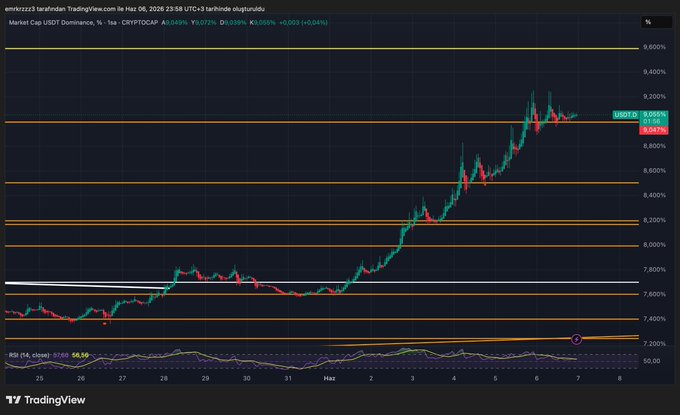Click the 7,400% price axis label

click(x=654, y=319)
